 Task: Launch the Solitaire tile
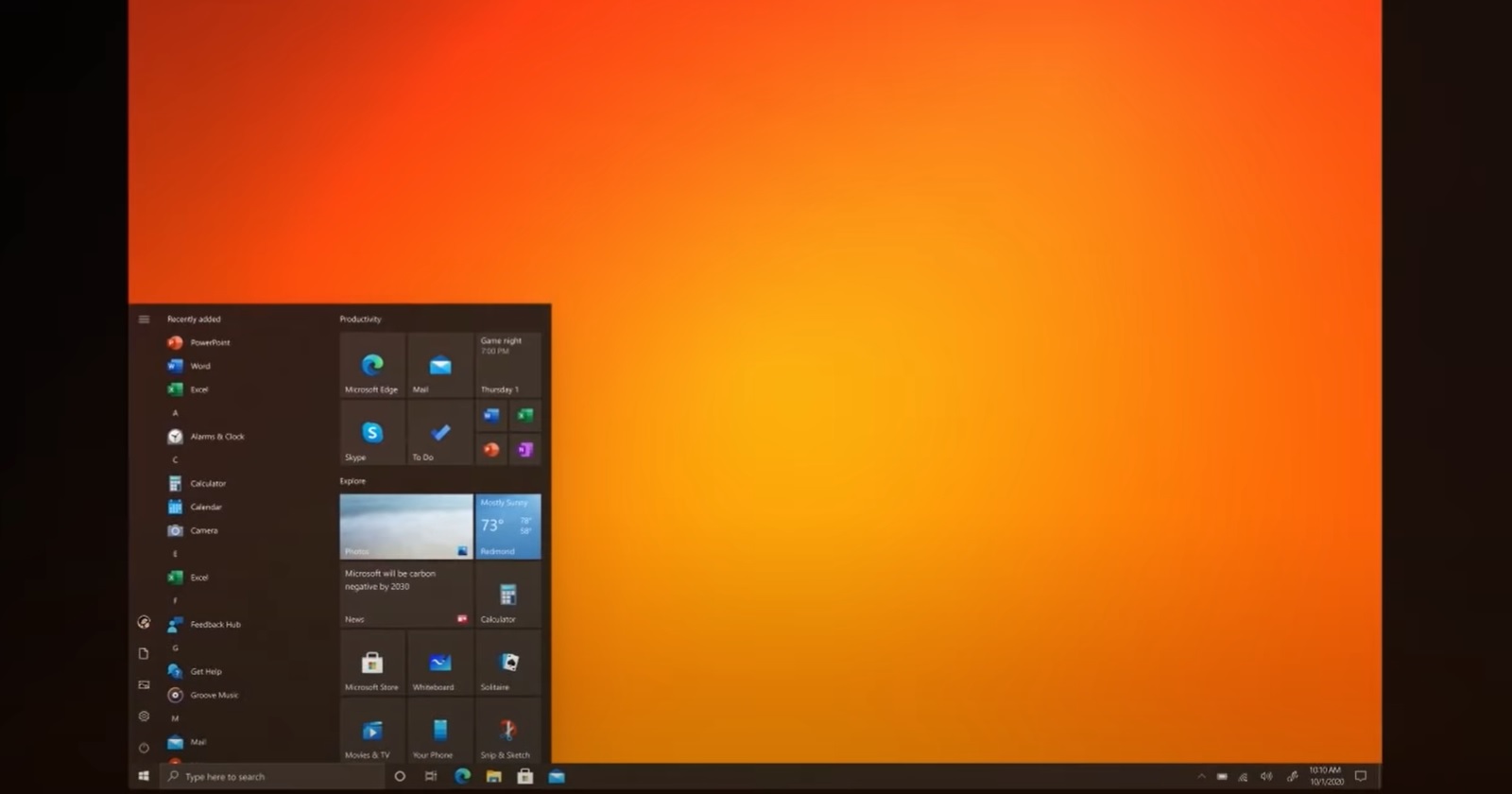508,663
